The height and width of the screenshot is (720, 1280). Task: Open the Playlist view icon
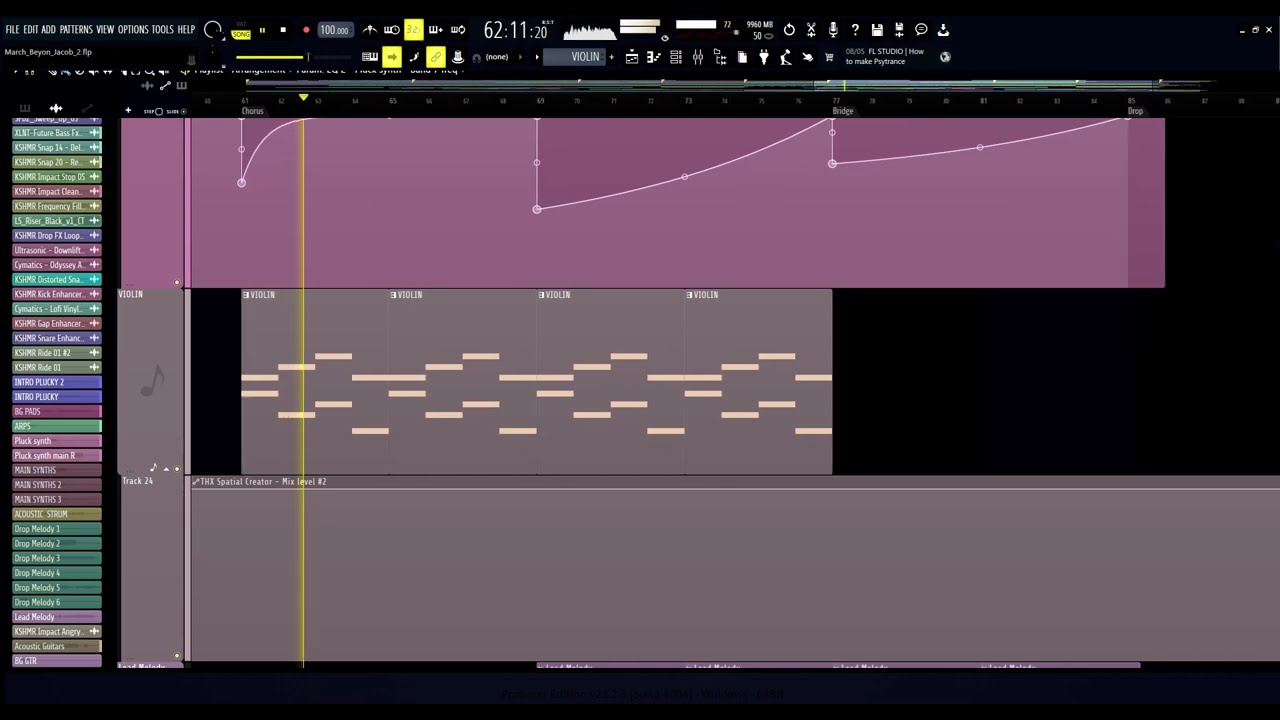coord(632,57)
